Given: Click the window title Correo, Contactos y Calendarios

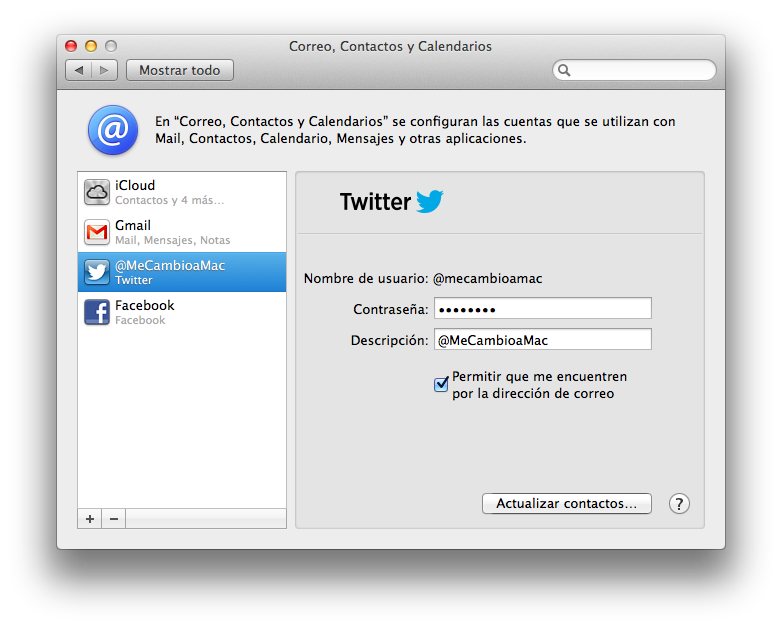Looking at the screenshot, I should click(x=391, y=46).
